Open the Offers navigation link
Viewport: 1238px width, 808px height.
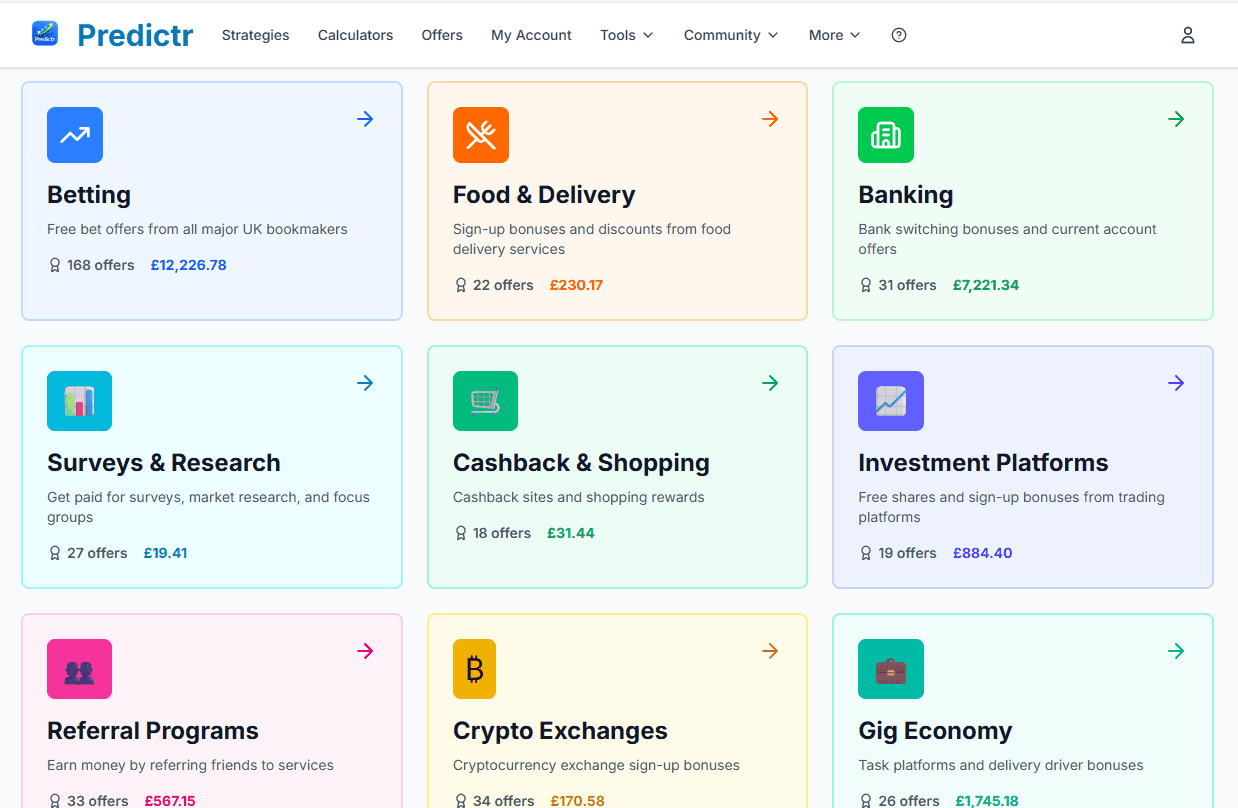442,35
